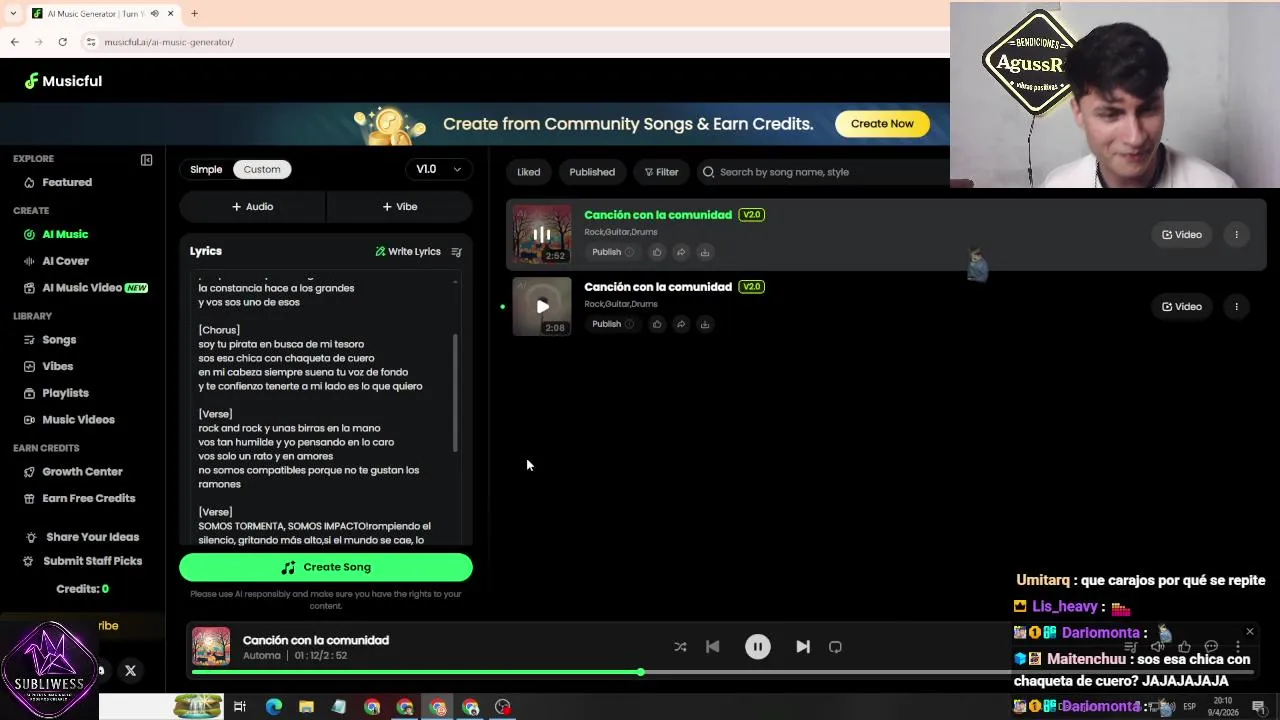Filter songs by Published
1280x720 pixels.
[592, 172]
